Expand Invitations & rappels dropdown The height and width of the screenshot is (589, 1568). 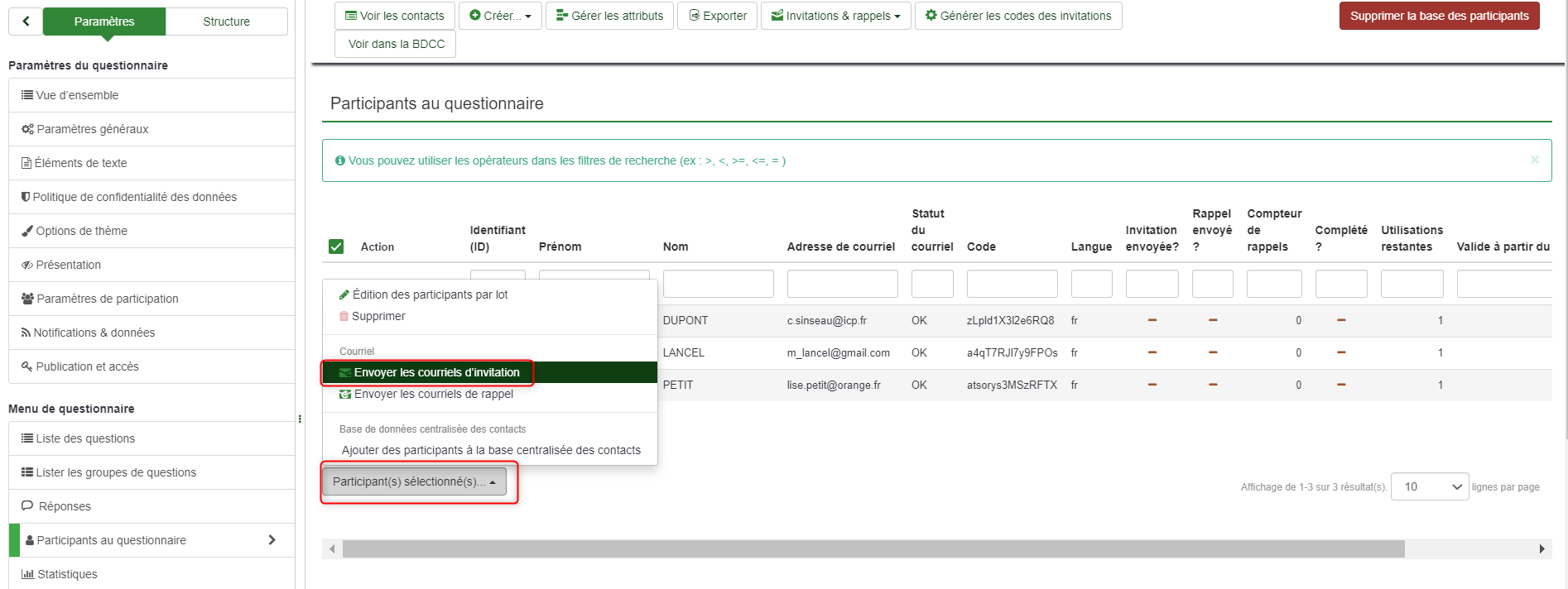point(835,16)
